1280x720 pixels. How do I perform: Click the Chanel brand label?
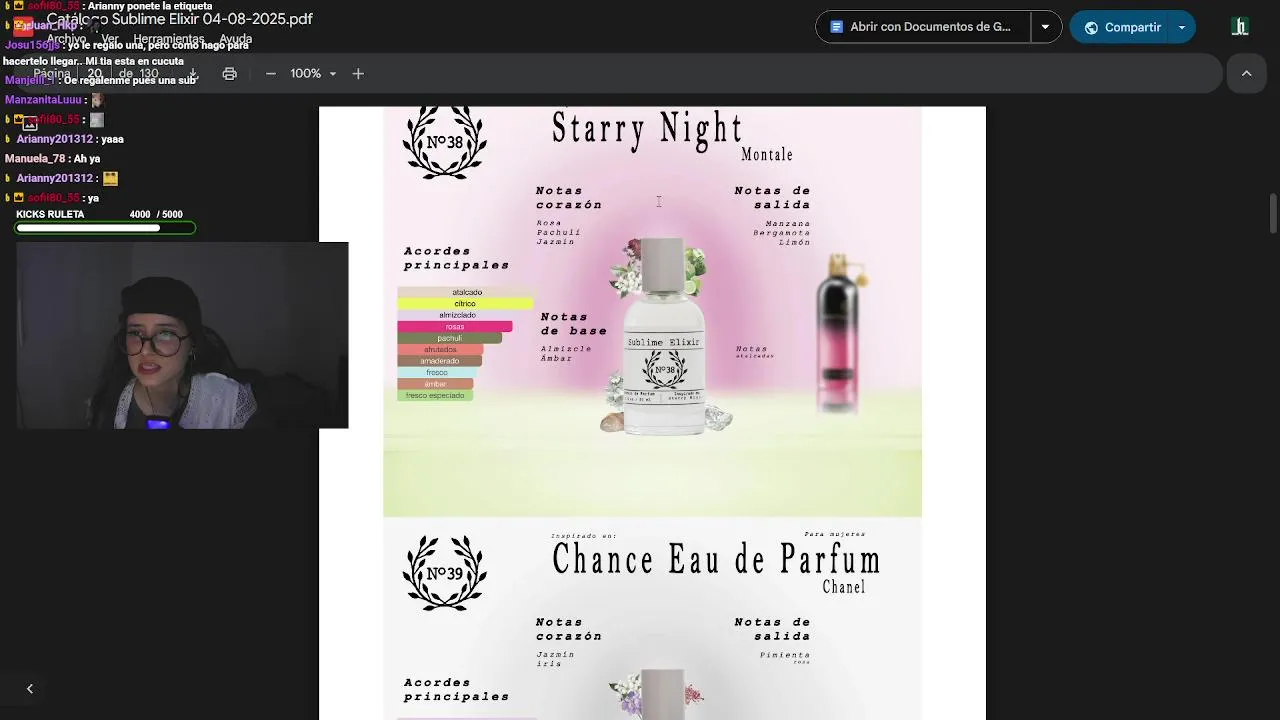pyautogui.click(x=844, y=587)
